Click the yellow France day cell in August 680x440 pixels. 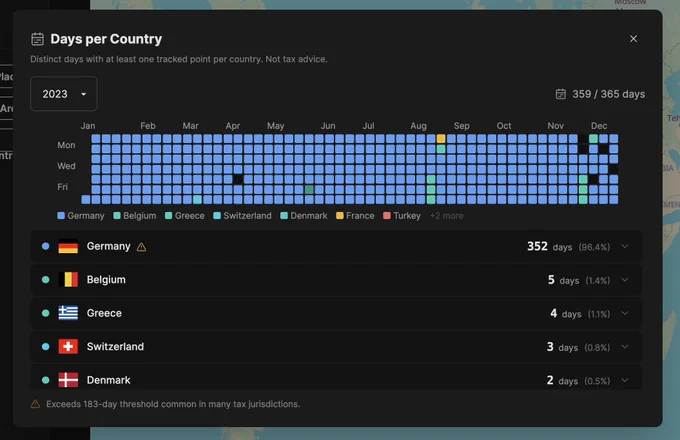click(x=441, y=139)
